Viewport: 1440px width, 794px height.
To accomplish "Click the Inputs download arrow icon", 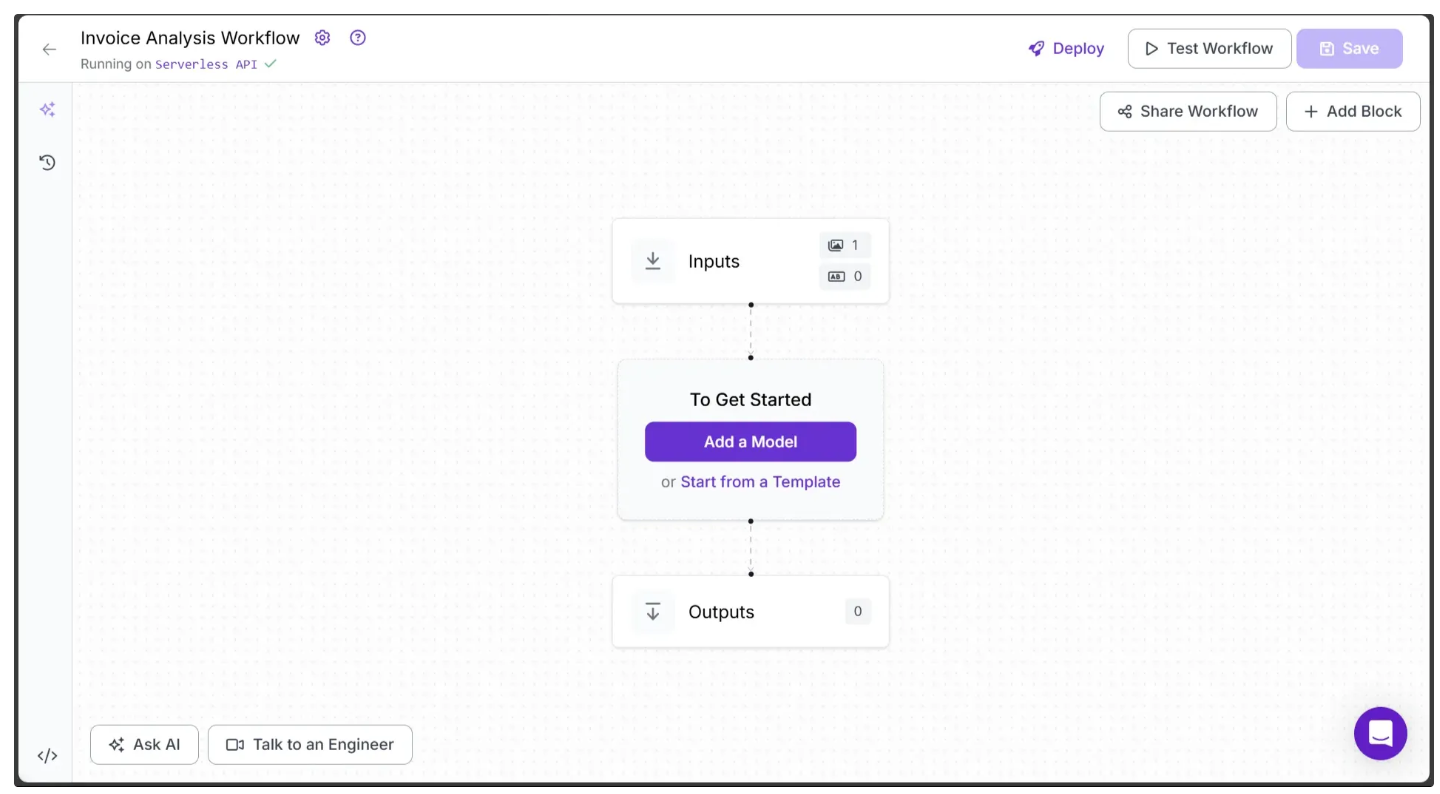I will click(653, 261).
